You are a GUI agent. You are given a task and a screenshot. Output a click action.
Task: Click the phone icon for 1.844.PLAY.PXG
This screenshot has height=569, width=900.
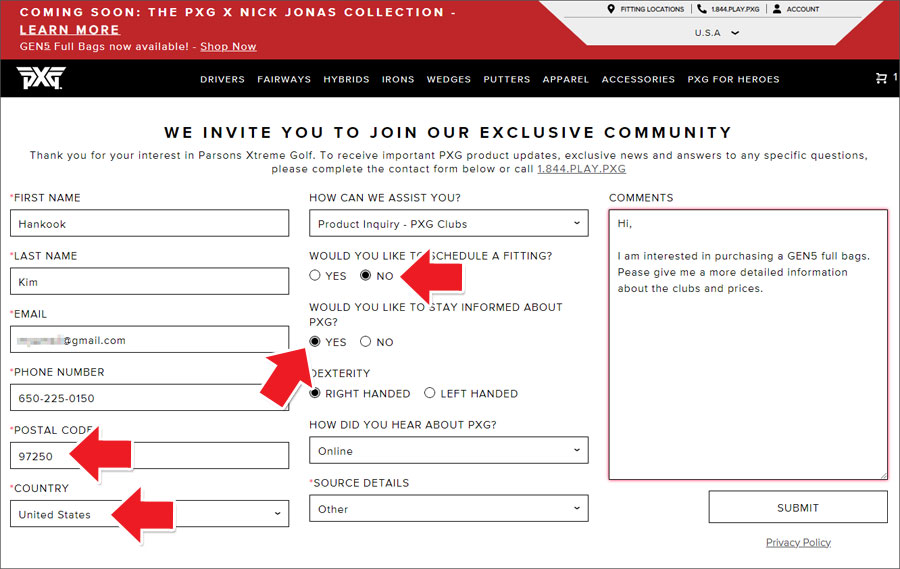click(x=701, y=9)
